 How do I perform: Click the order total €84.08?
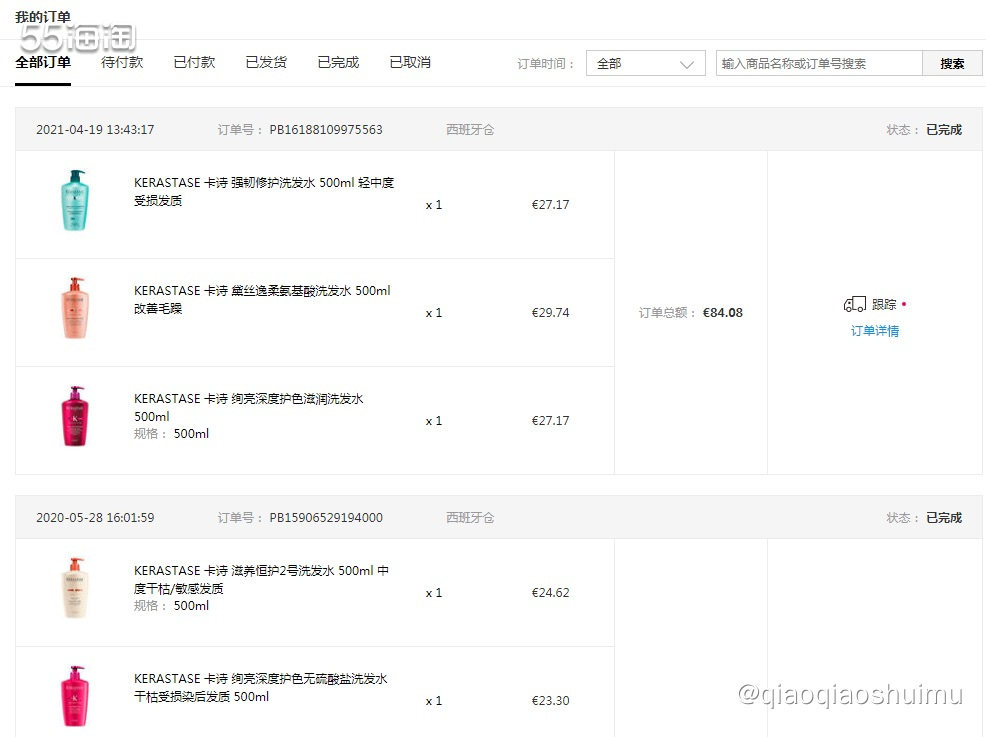coord(723,313)
